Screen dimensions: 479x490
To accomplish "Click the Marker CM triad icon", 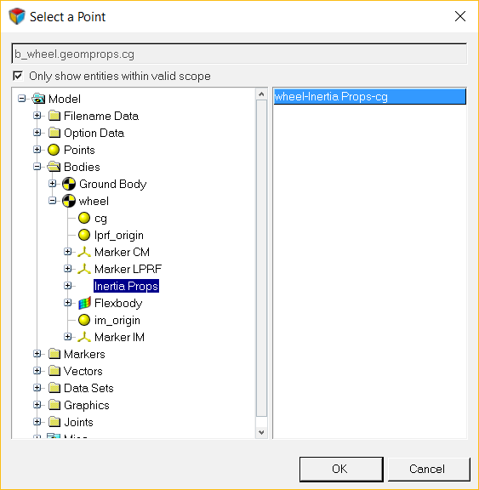I will point(84,252).
